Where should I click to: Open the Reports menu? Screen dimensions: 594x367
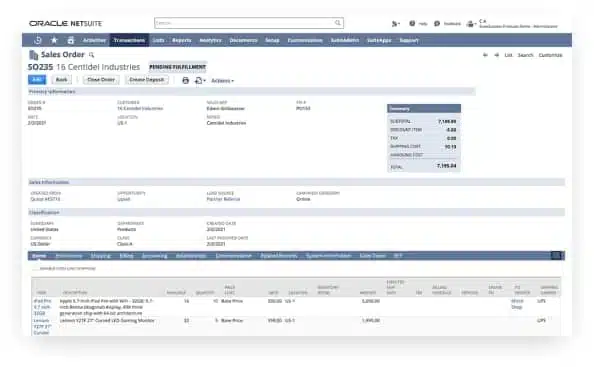point(182,40)
